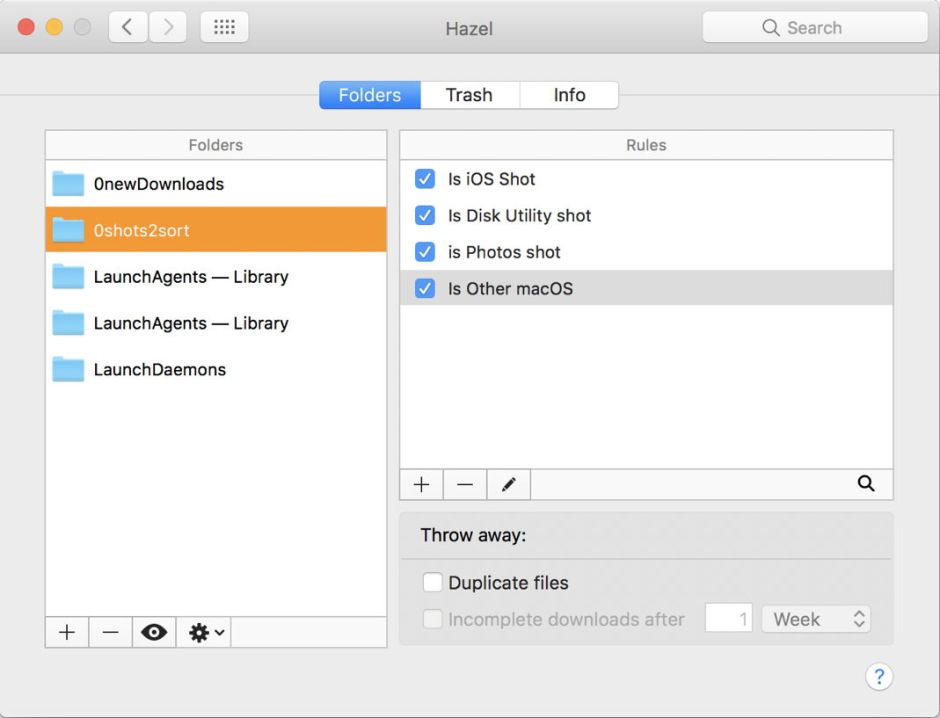The width and height of the screenshot is (940, 718).
Task: Add a new rule with plus button
Action: click(x=421, y=484)
